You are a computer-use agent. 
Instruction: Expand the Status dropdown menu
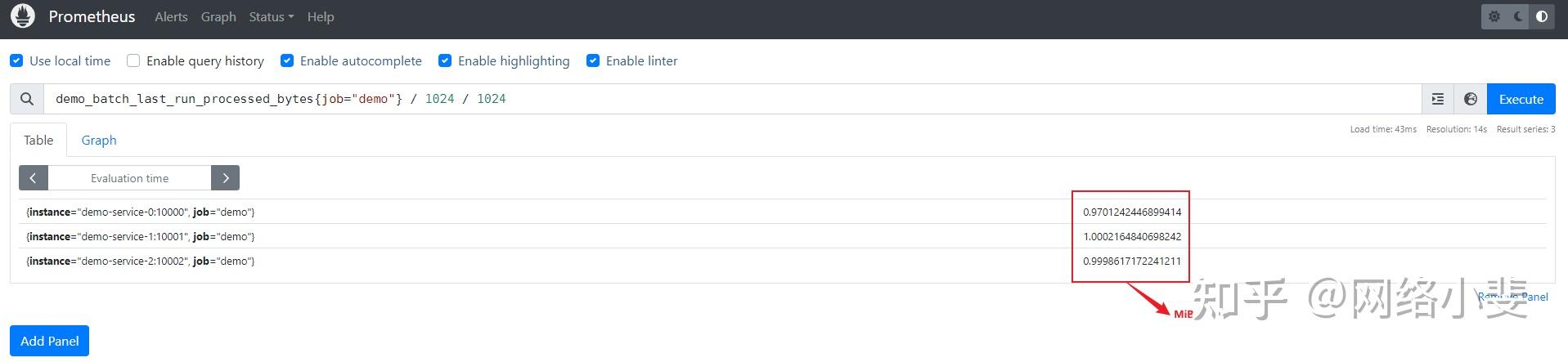(271, 16)
